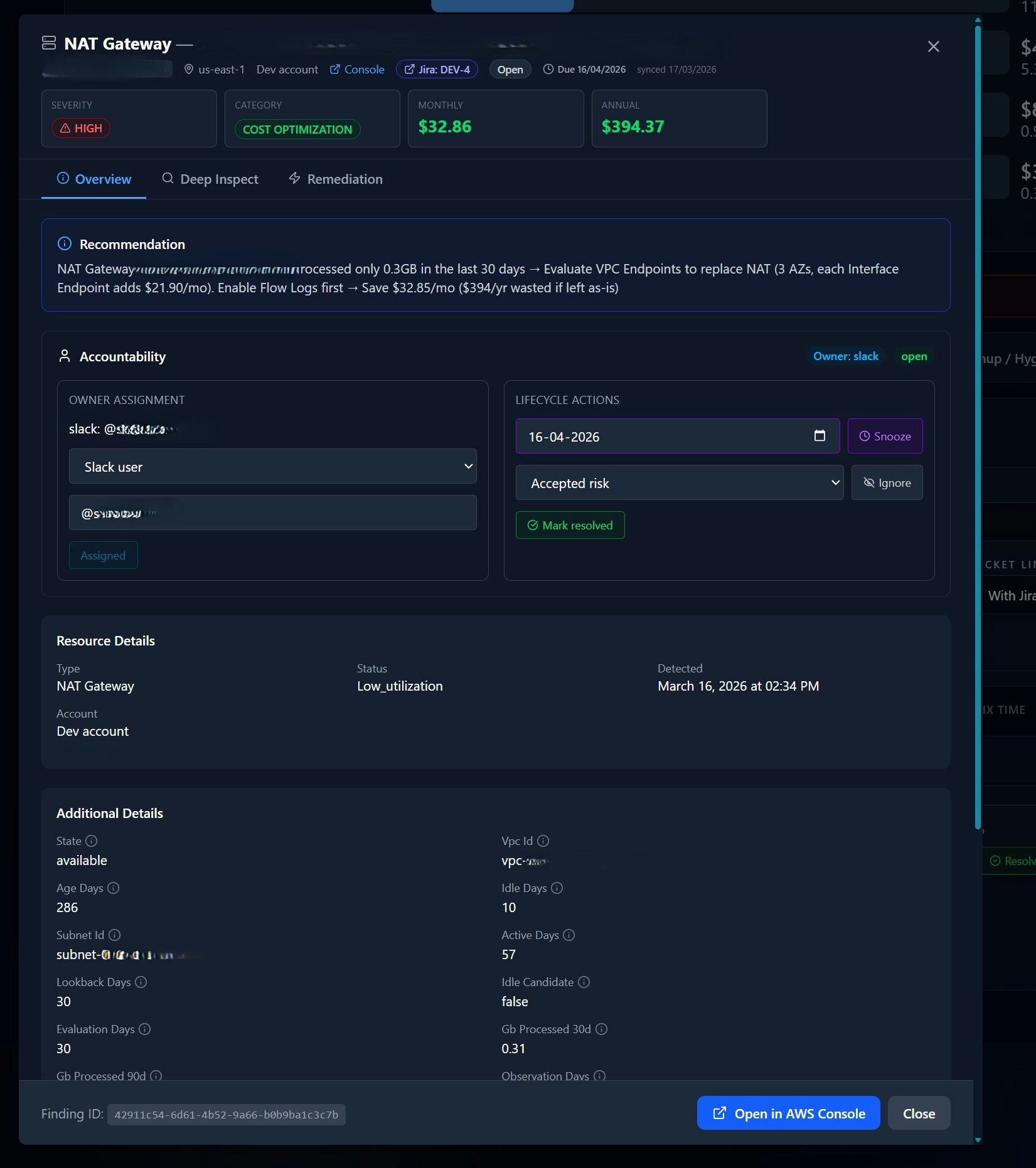Click the green open status badge in Accountability
This screenshot has height=1168, width=1036.
point(914,356)
